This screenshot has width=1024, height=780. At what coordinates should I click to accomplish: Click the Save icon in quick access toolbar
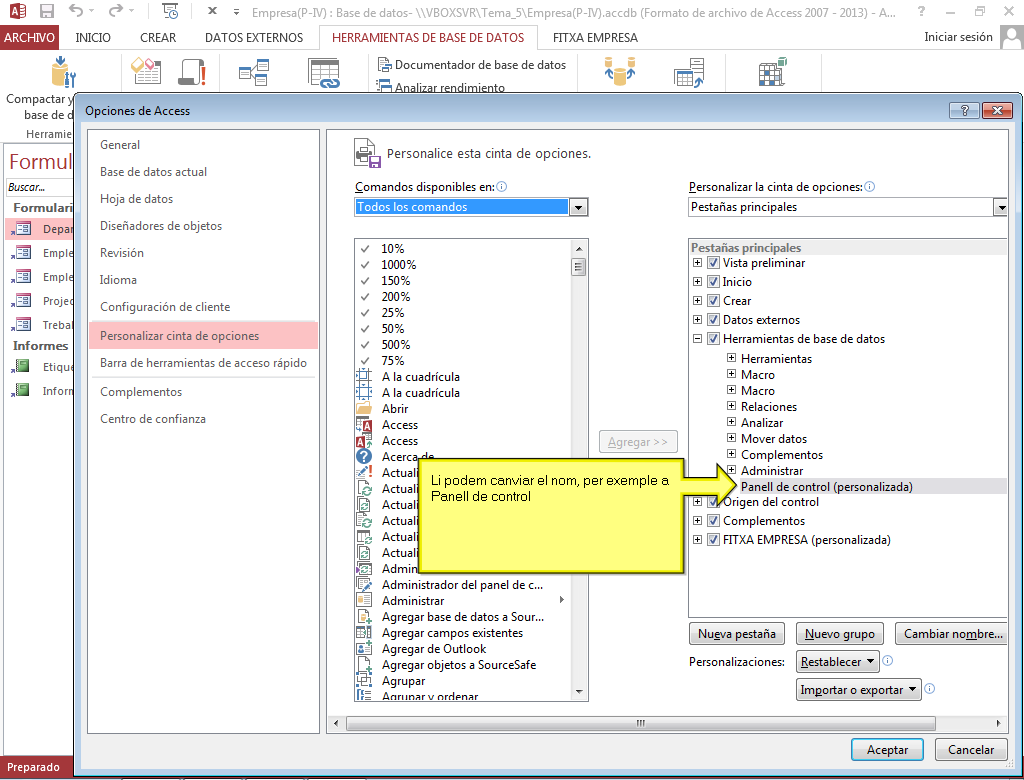46,11
